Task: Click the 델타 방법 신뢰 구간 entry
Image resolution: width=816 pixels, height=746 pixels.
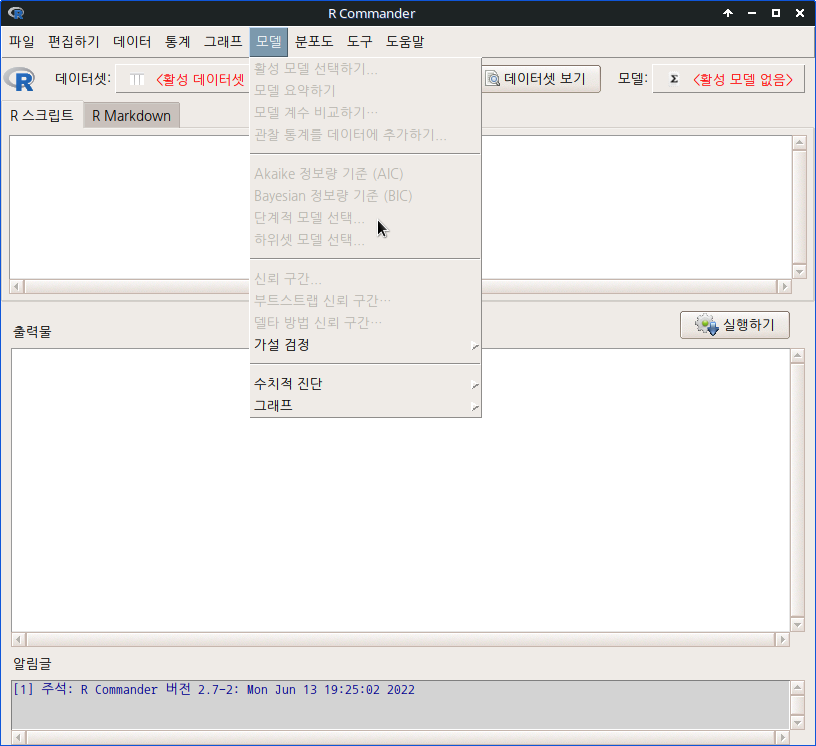Action: point(365,323)
